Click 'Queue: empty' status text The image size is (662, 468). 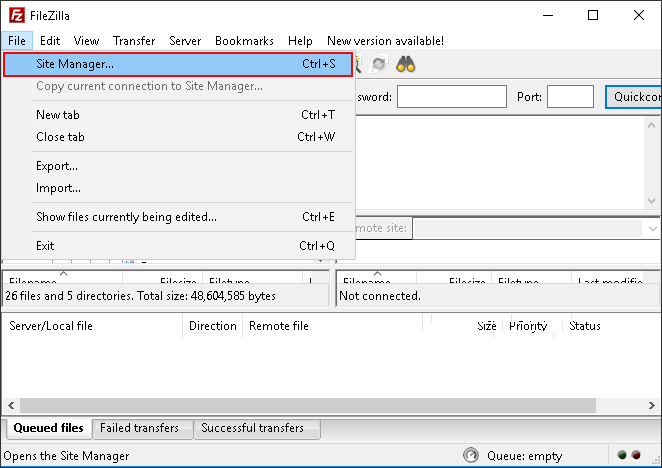(524, 456)
